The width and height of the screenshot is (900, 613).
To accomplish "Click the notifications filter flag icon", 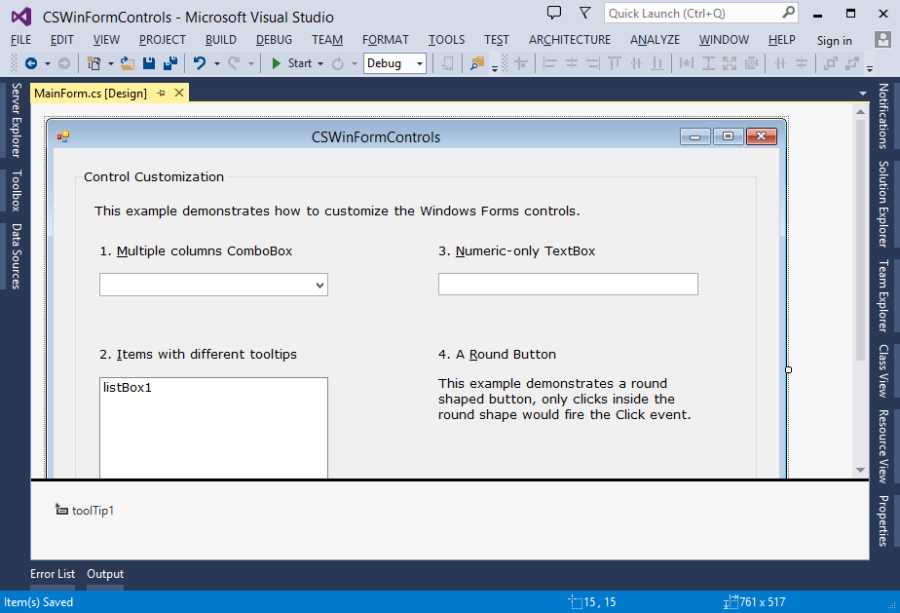I will coord(584,13).
